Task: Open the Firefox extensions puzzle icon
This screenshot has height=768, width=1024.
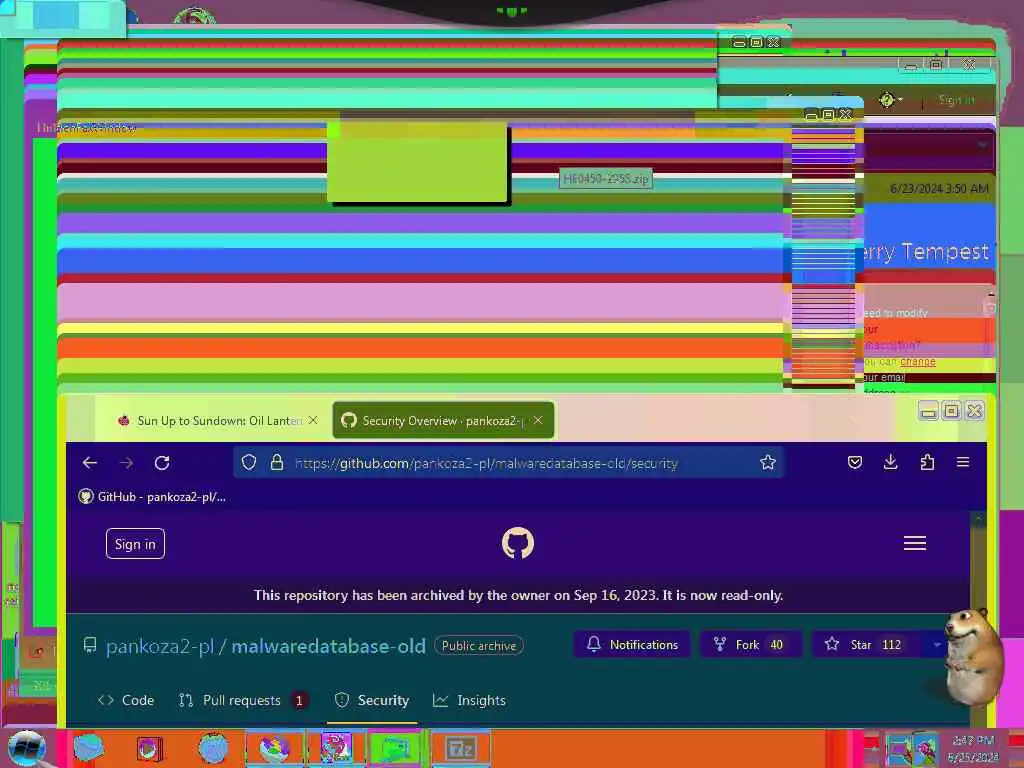Action: (927, 462)
